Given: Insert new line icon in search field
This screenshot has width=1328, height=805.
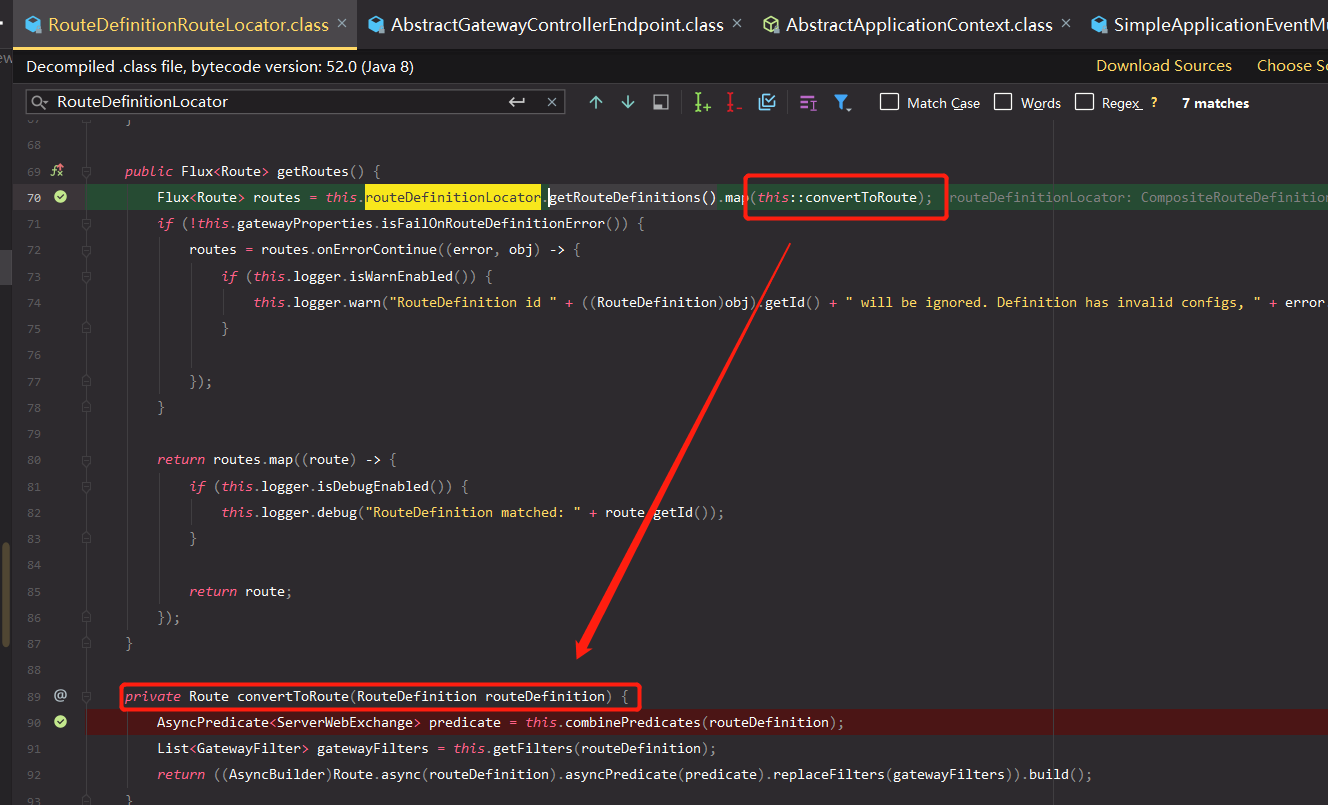Looking at the screenshot, I should [x=517, y=102].
